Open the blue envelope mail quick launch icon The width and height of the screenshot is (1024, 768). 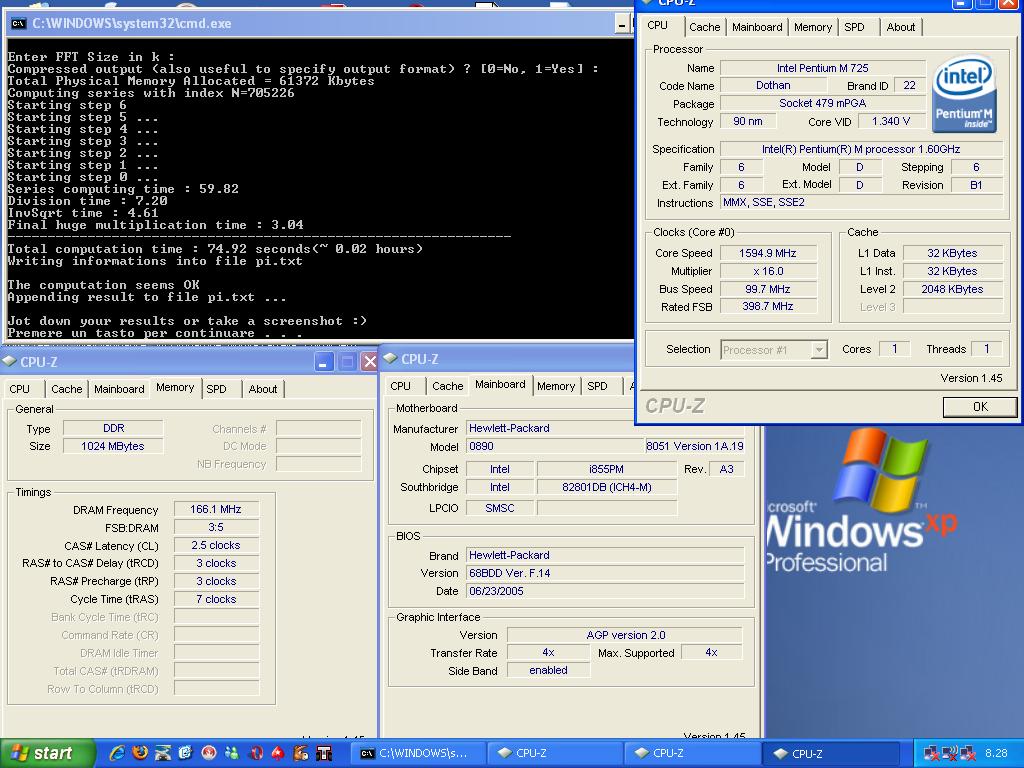185,753
